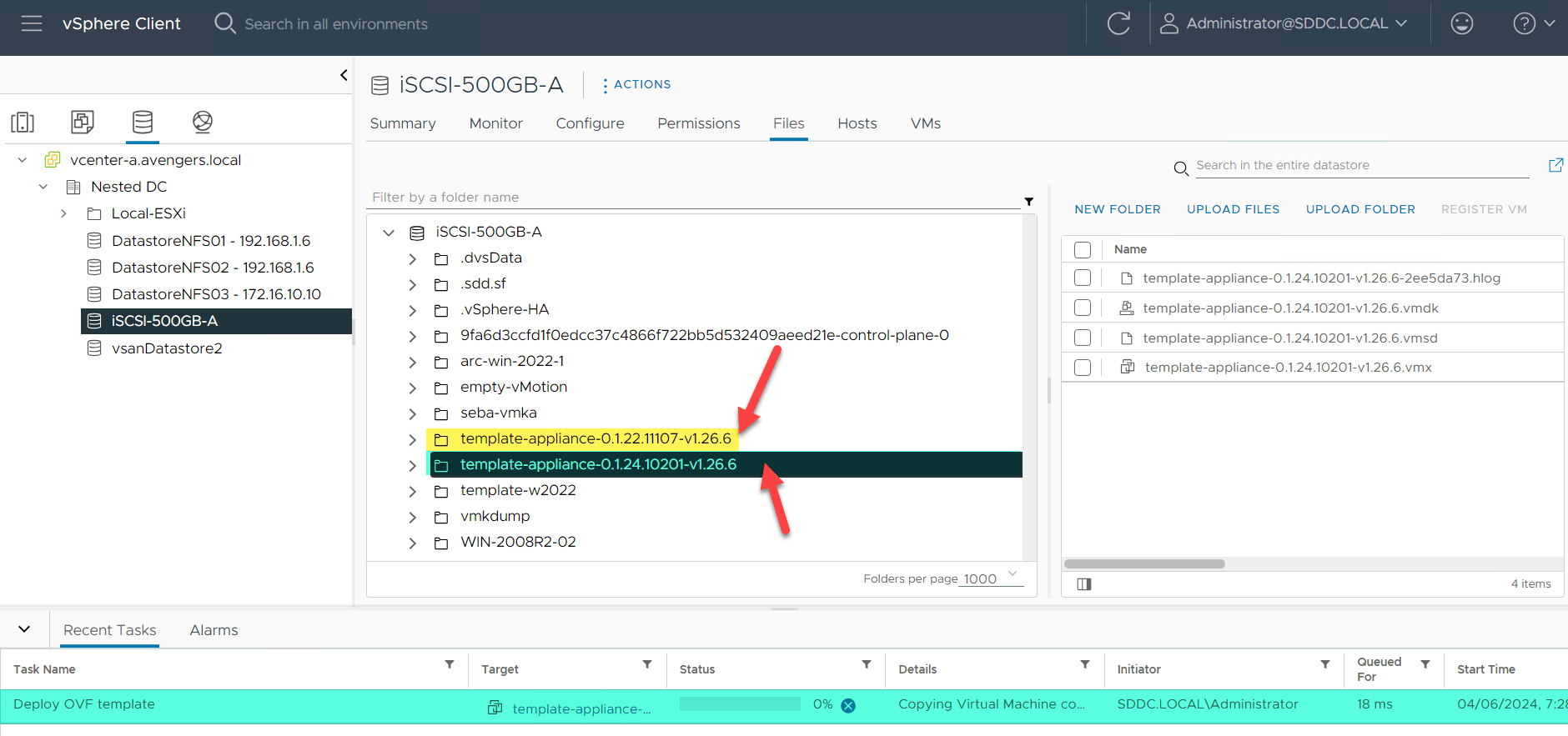Click the NEW FOLDER button
This screenshot has width=1568, height=736.
1117,209
